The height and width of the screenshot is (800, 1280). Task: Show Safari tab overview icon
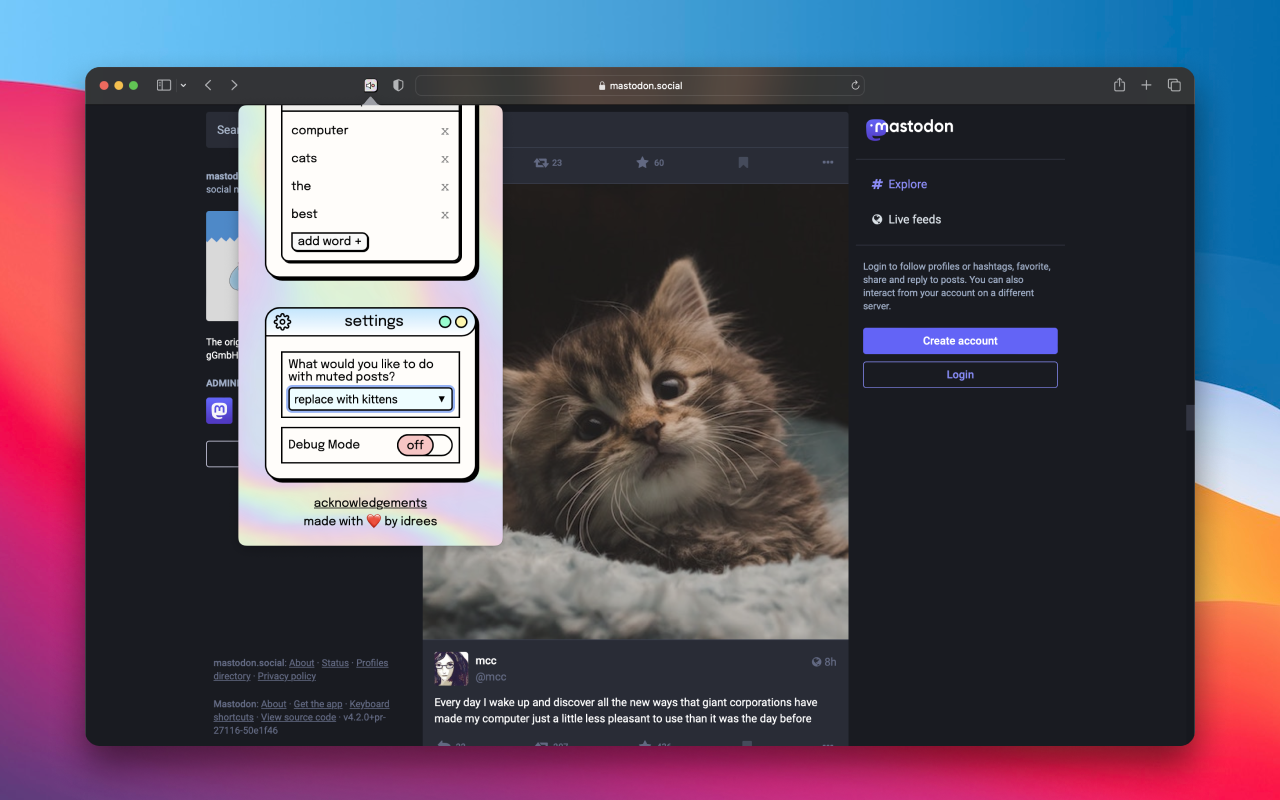point(1174,86)
